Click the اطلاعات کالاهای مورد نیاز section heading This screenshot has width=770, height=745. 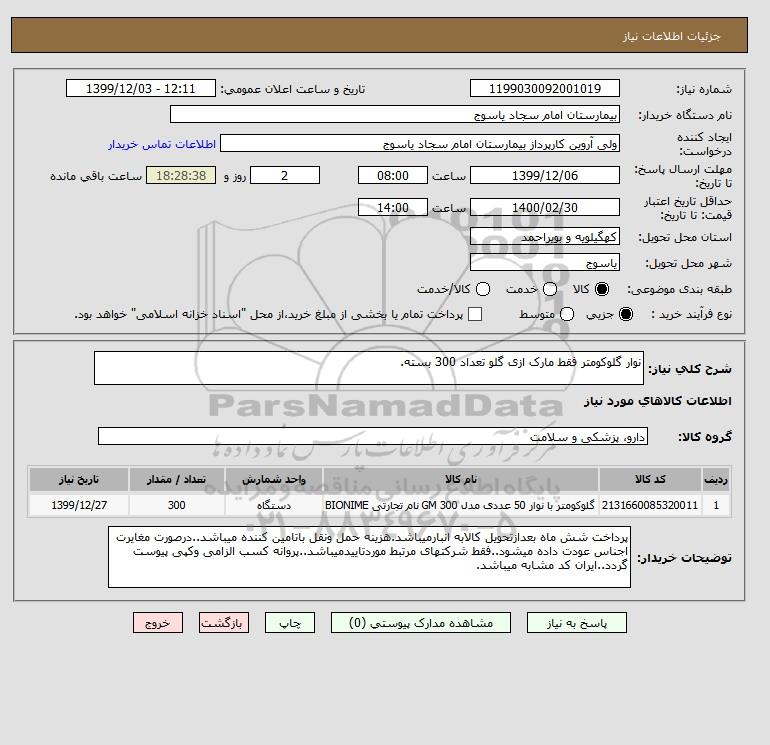(658, 401)
